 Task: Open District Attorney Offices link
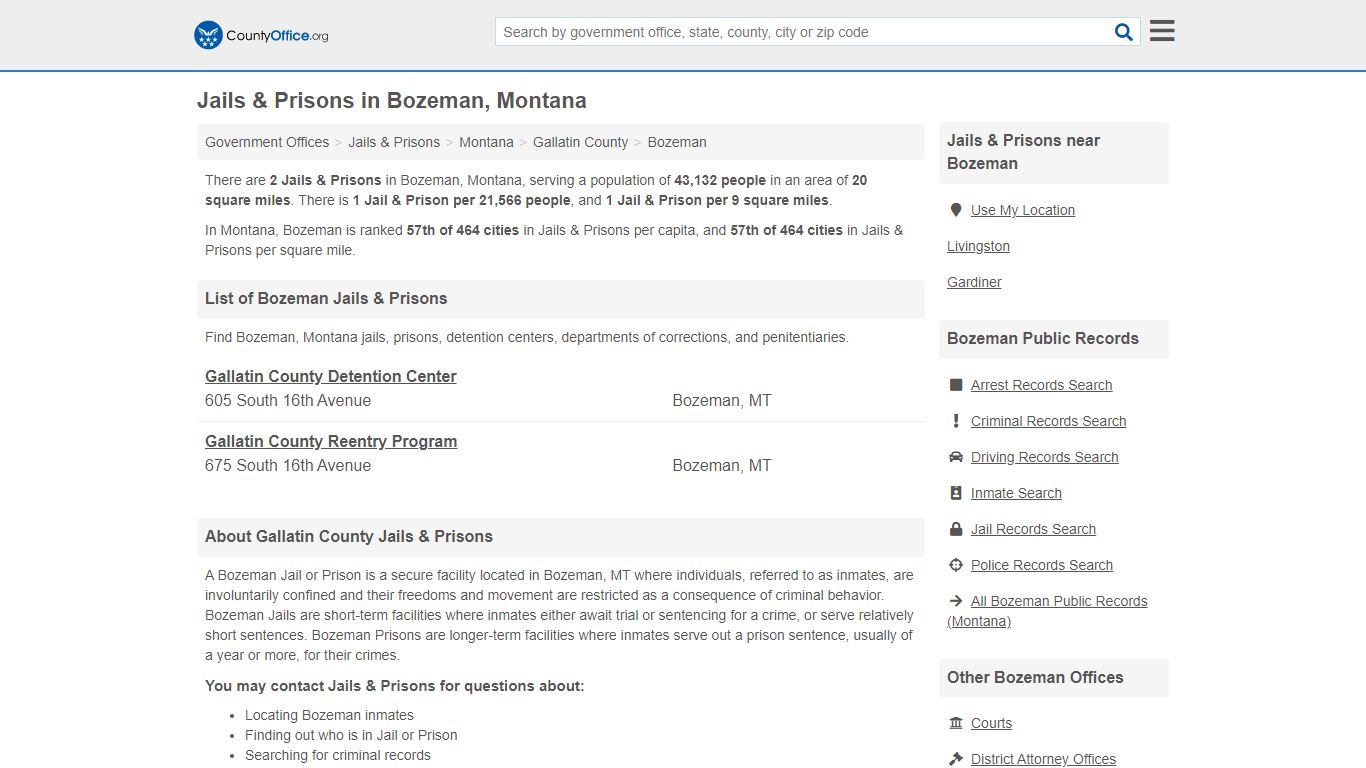pos(1043,759)
